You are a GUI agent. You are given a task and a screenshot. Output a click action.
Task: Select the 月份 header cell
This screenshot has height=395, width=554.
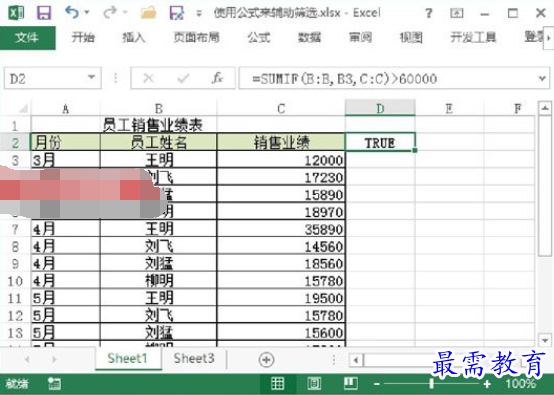66,142
